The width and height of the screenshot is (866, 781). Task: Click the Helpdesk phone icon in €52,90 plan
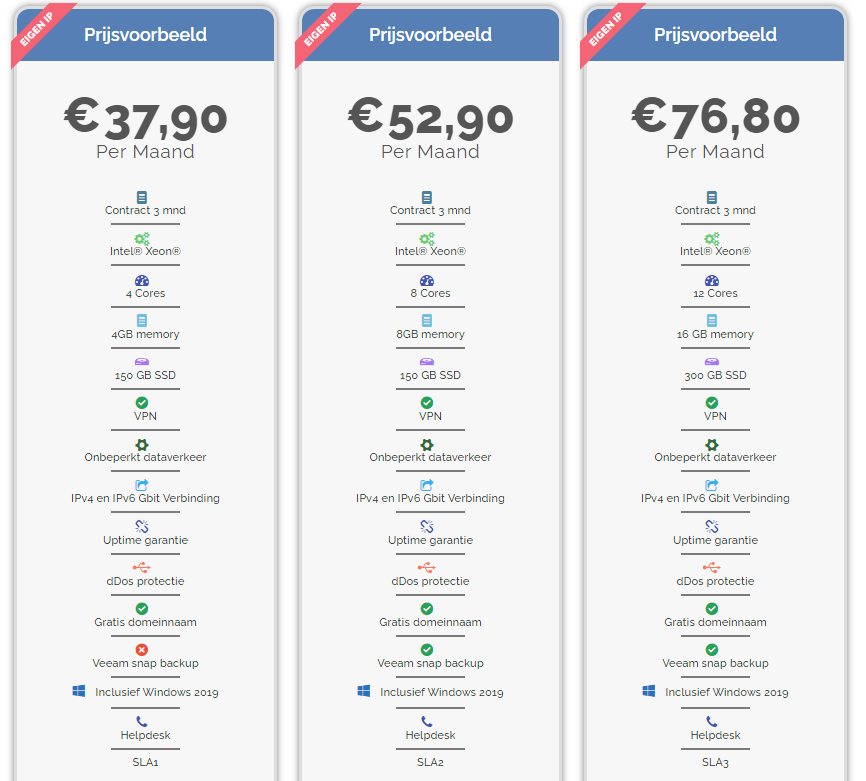(427, 721)
